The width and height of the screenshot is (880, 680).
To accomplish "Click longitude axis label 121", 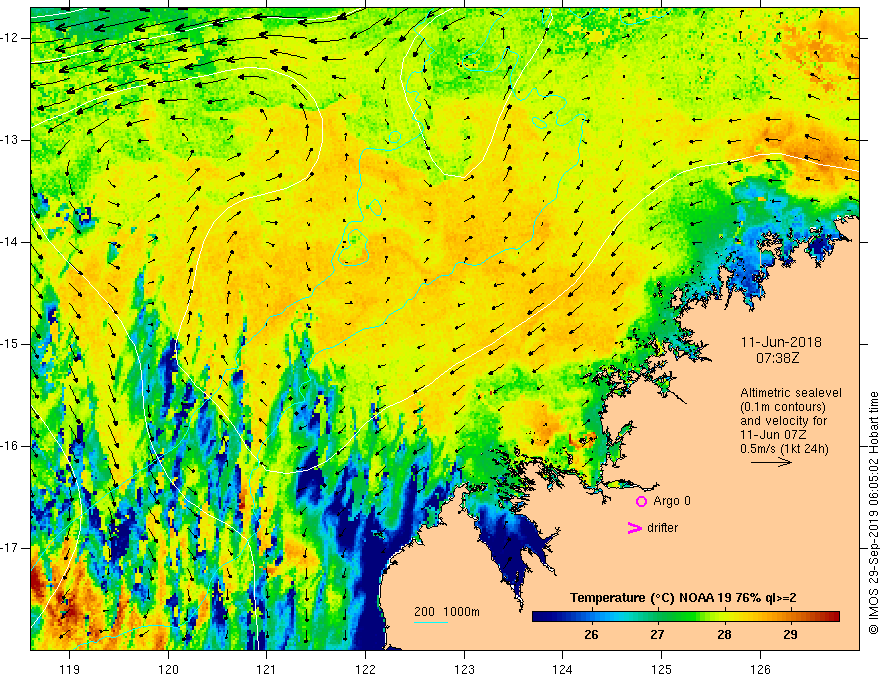I will click(267, 669).
